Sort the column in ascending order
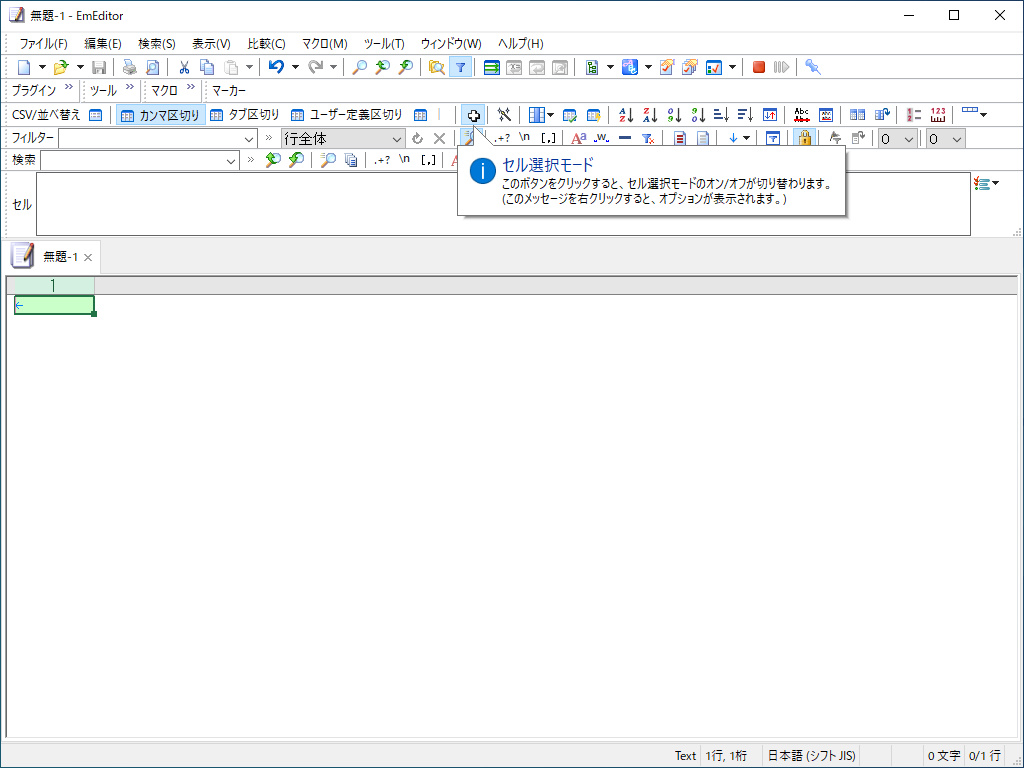Image resolution: width=1024 pixels, height=768 pixels. pyautogui.click(x=626, y=115)
